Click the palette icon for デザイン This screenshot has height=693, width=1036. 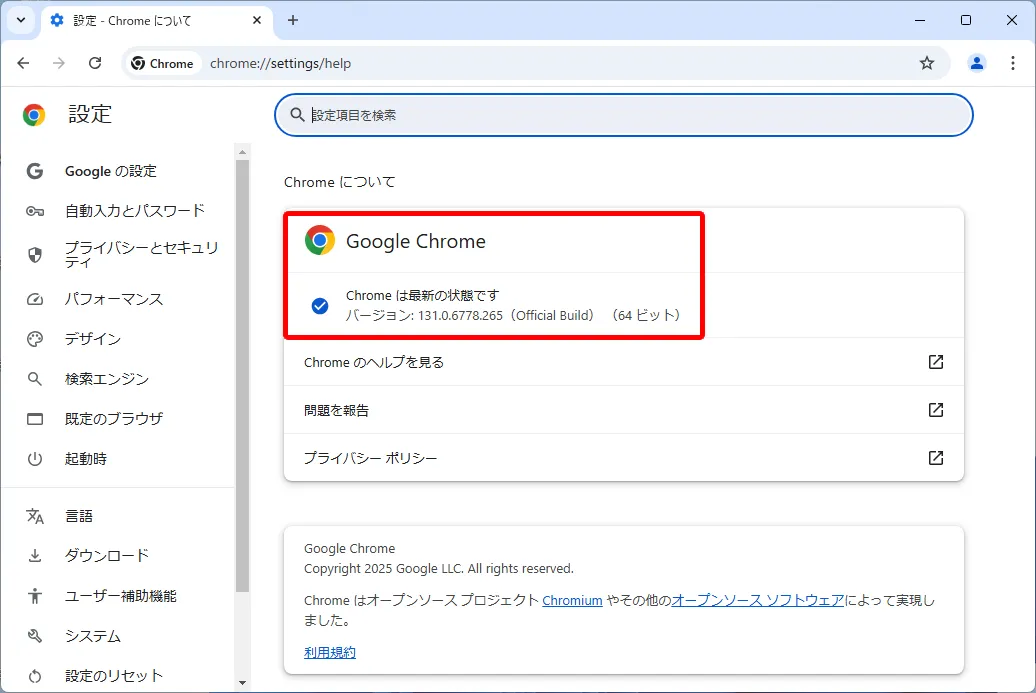35,339
